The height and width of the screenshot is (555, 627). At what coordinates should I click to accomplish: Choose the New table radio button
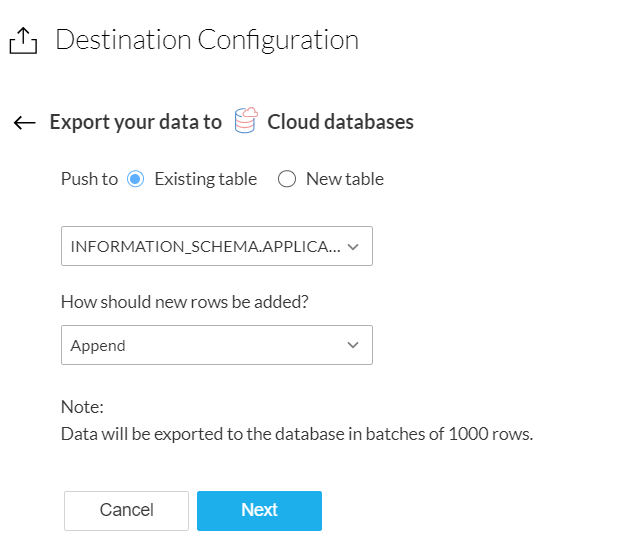pyautogui.click(x=287, y=180)
